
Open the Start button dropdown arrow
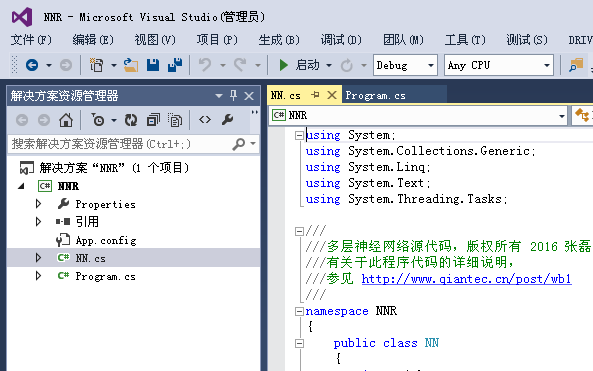(x=329, y=65)
